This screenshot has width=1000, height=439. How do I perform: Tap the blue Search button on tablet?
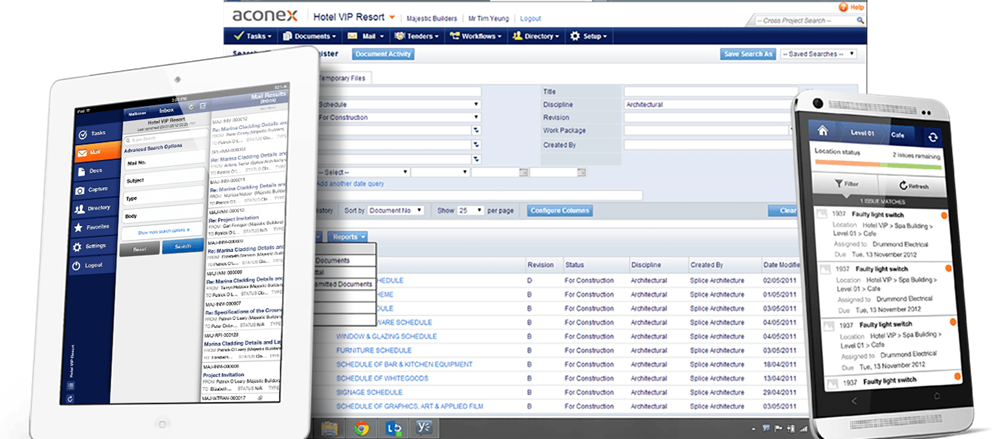coord(183,246)
